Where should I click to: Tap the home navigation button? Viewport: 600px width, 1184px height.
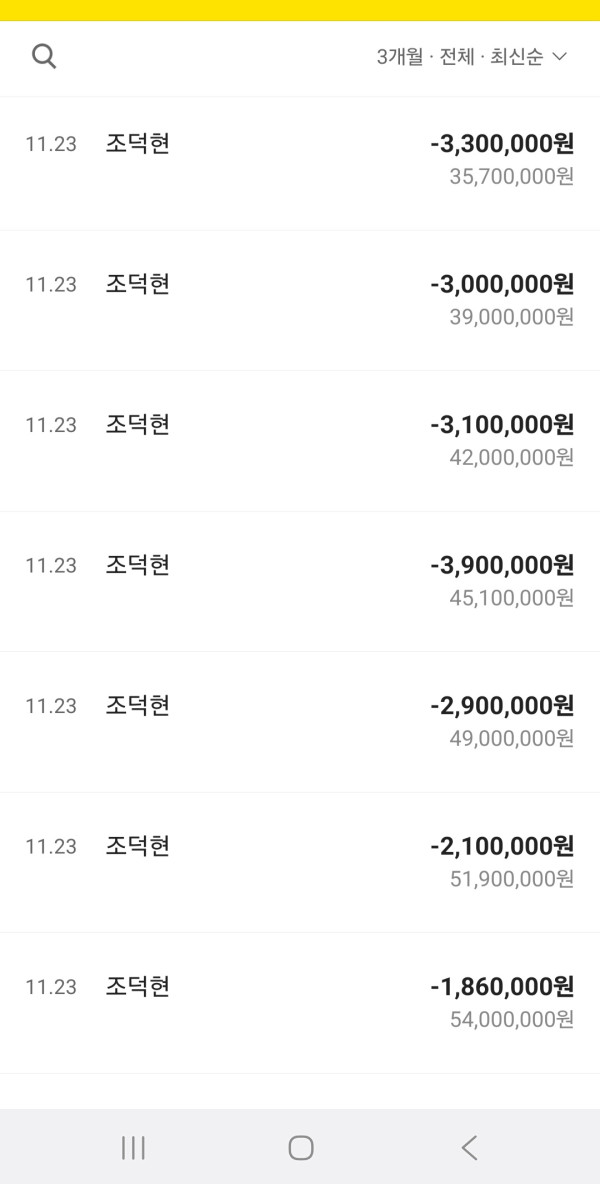tap(301, 1148)
